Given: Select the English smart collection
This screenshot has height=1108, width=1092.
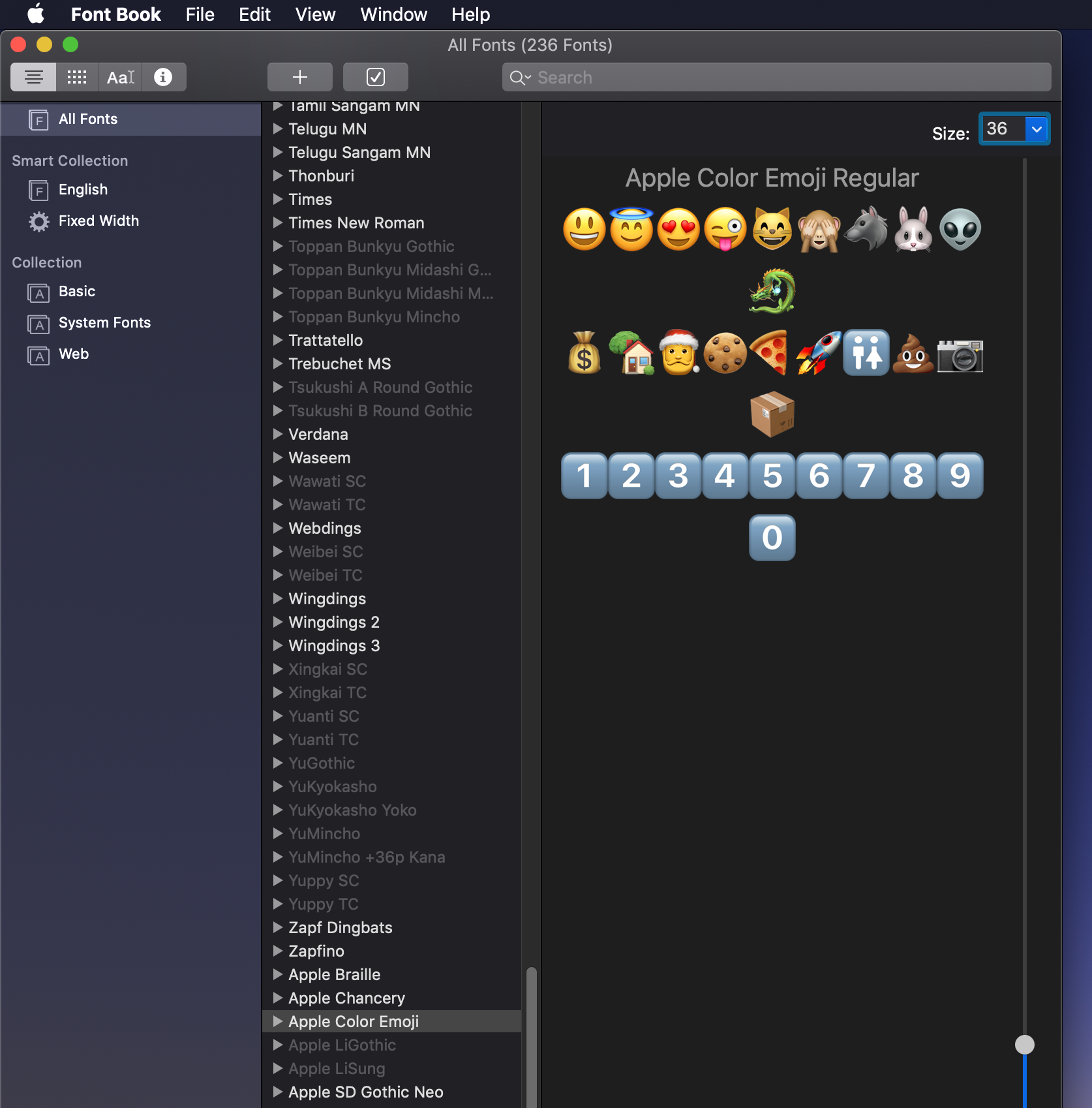Looking at the screenshot, I should [x=130, y=190].
